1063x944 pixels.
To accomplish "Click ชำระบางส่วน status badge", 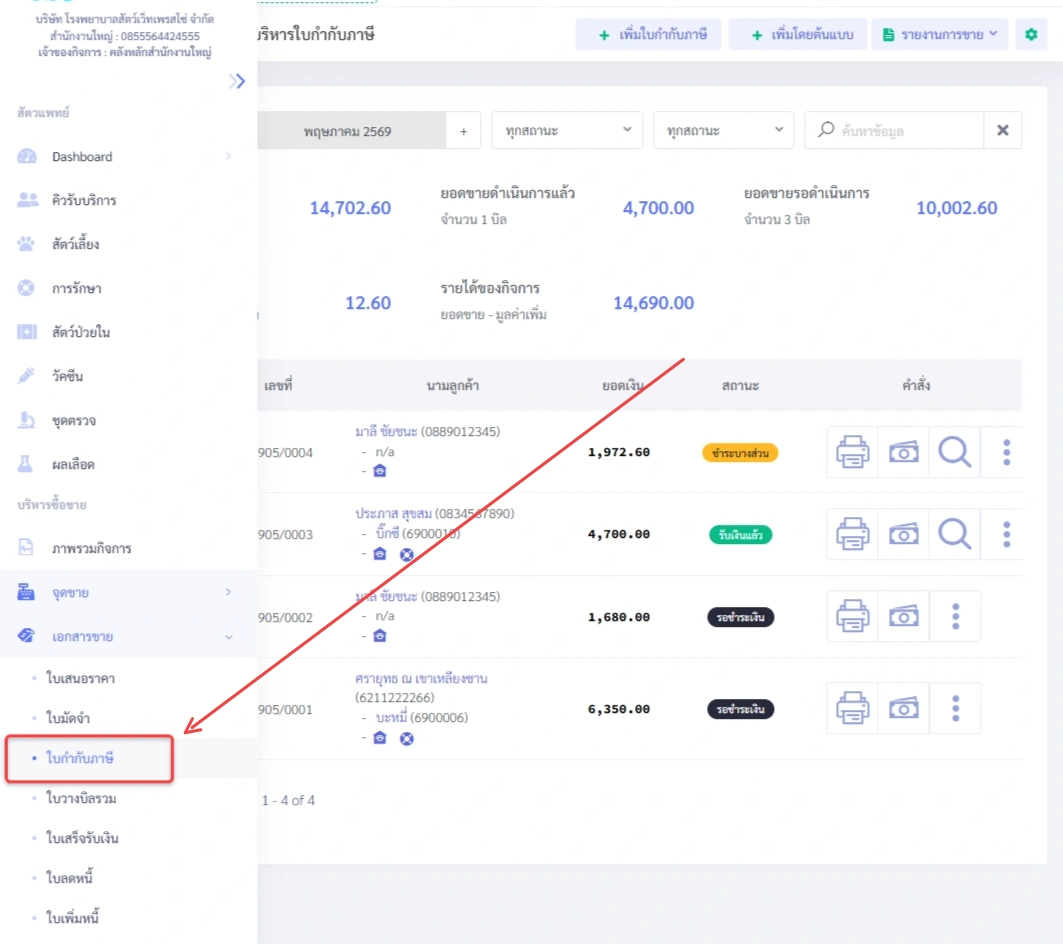I will click(740, 453).
